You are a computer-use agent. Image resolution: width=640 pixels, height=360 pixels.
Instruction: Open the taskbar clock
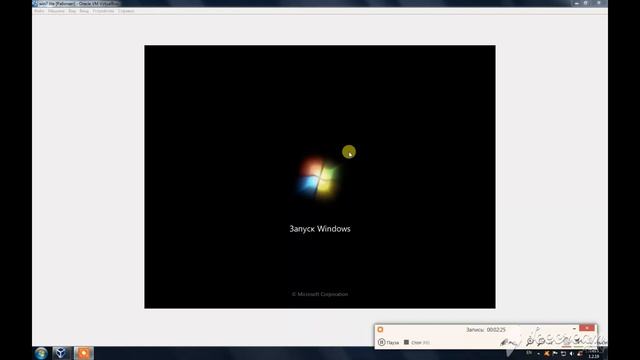(593, 353)
